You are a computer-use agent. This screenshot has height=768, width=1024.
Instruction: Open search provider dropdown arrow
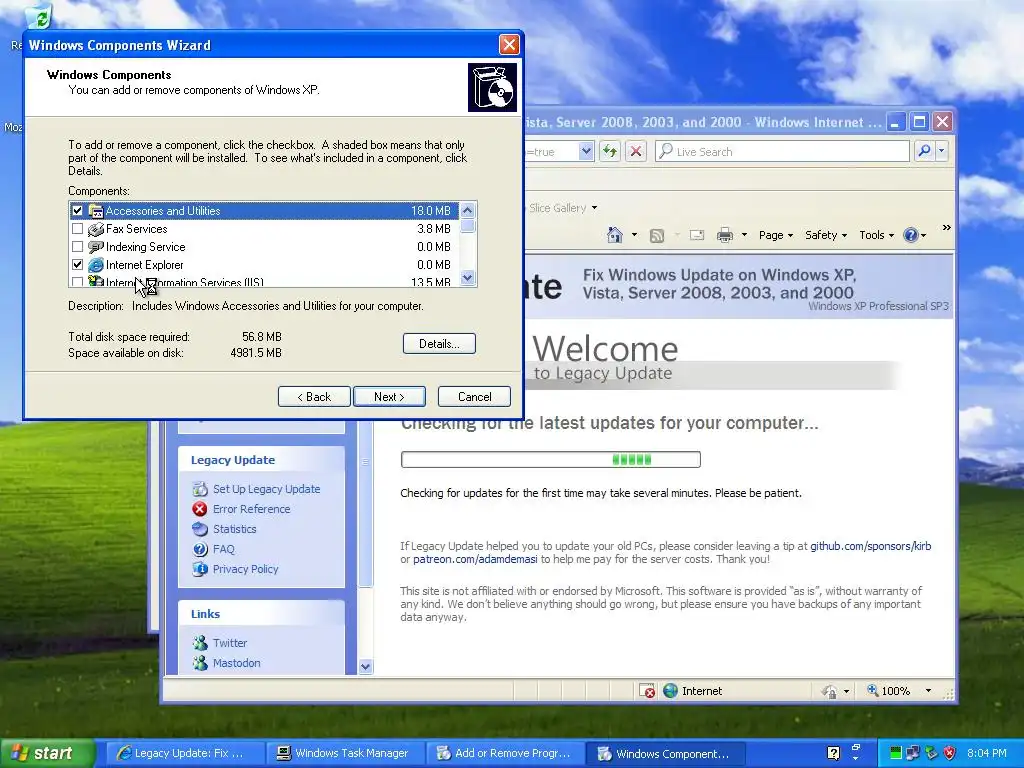coord(942,152)
